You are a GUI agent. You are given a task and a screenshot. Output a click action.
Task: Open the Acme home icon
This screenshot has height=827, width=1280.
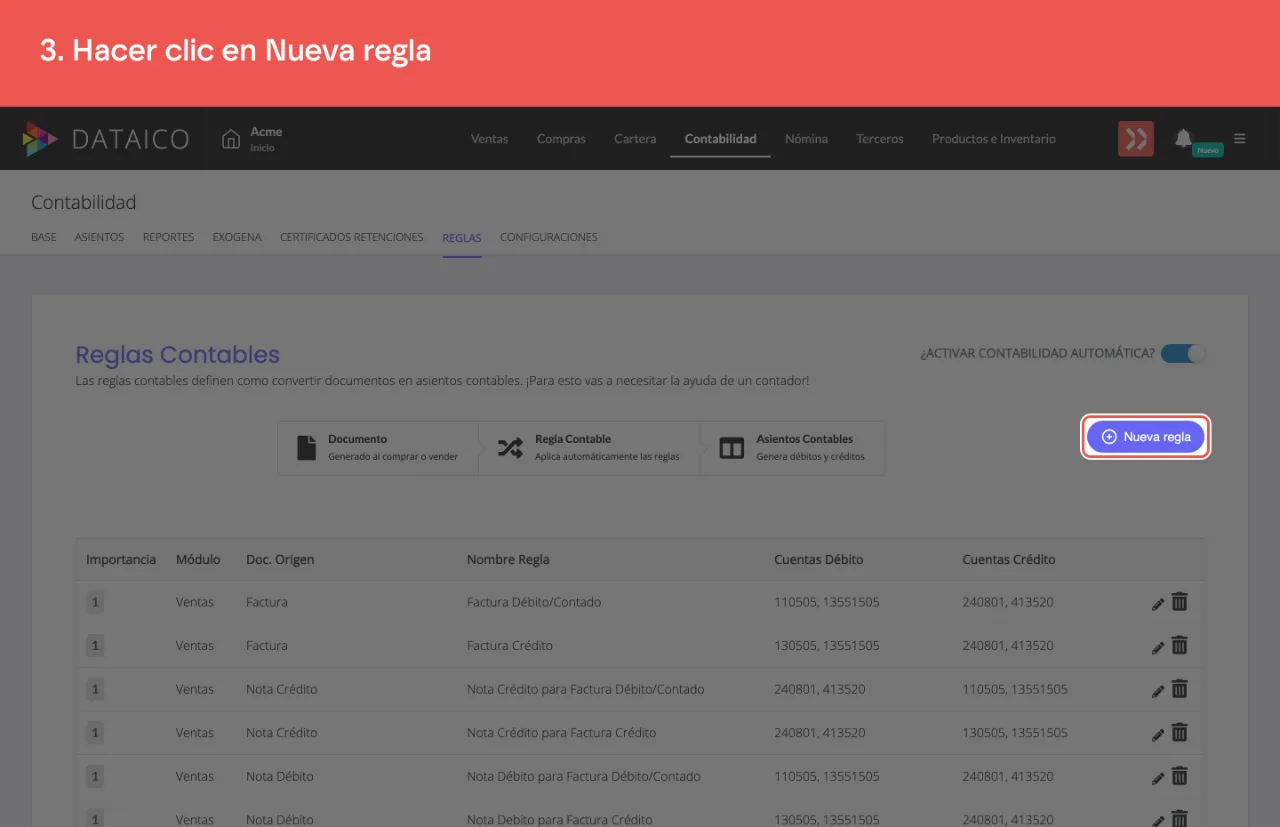(231, 139)
